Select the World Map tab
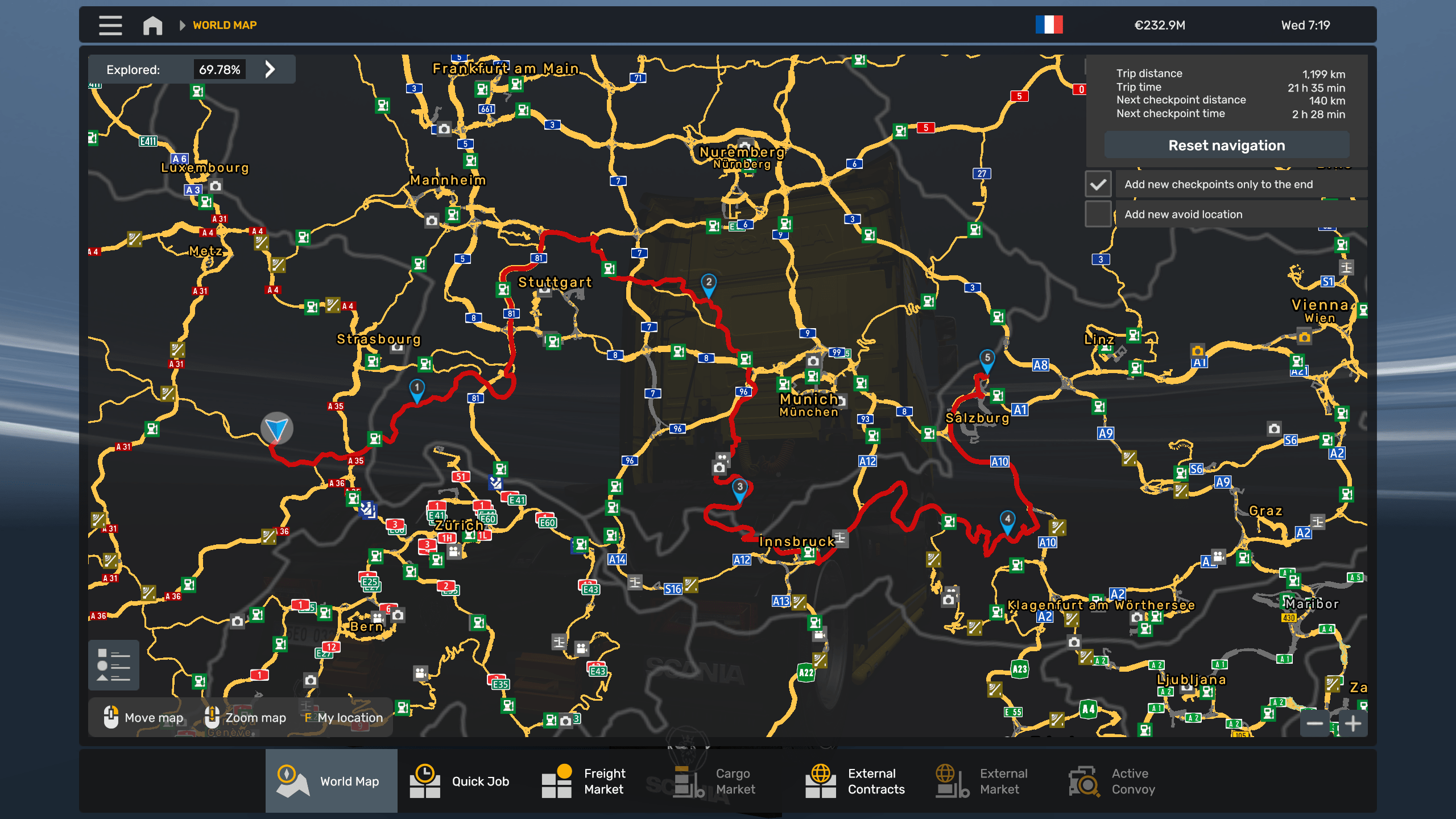1456x819 pixels. pyautogui.click(x=331, y=781)
